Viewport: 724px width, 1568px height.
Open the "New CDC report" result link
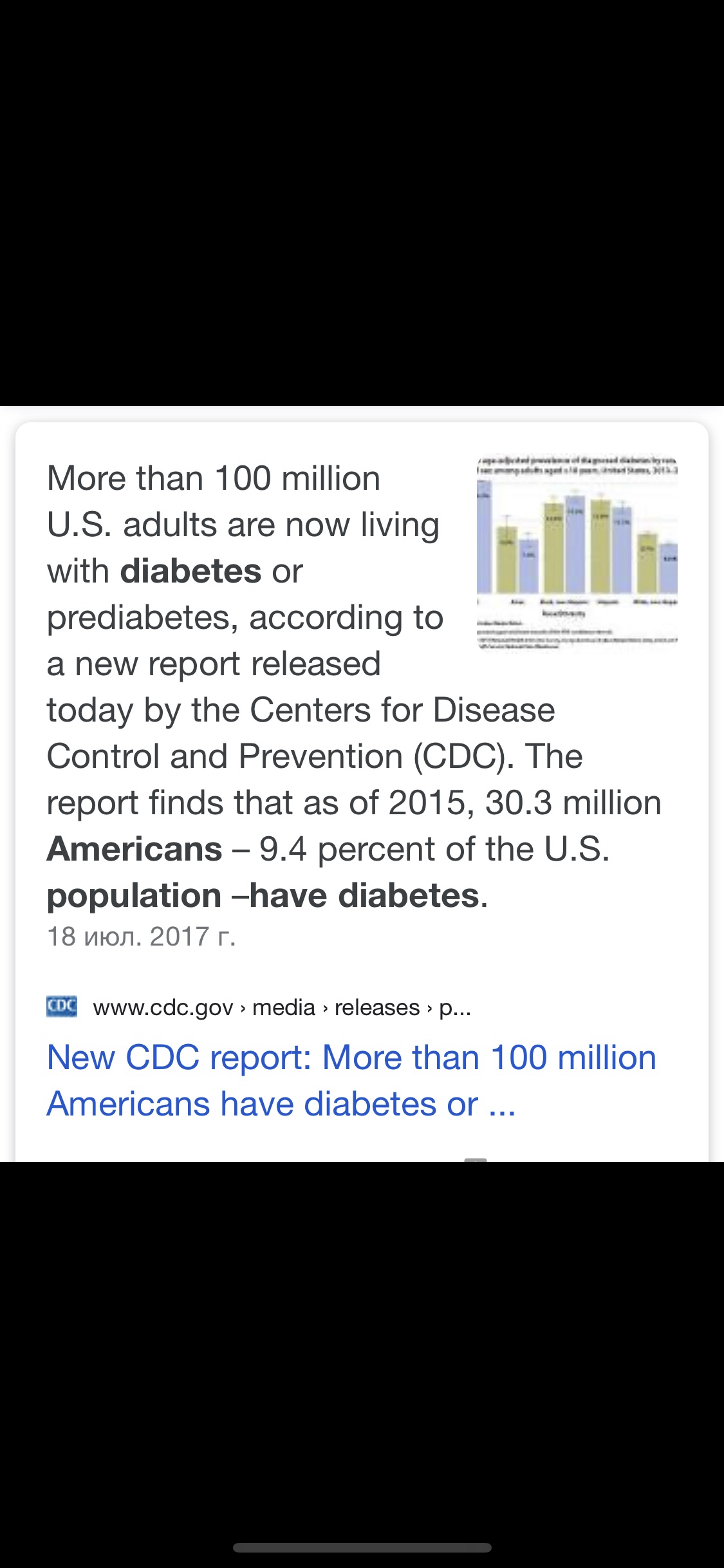(x=351, y=1080)
